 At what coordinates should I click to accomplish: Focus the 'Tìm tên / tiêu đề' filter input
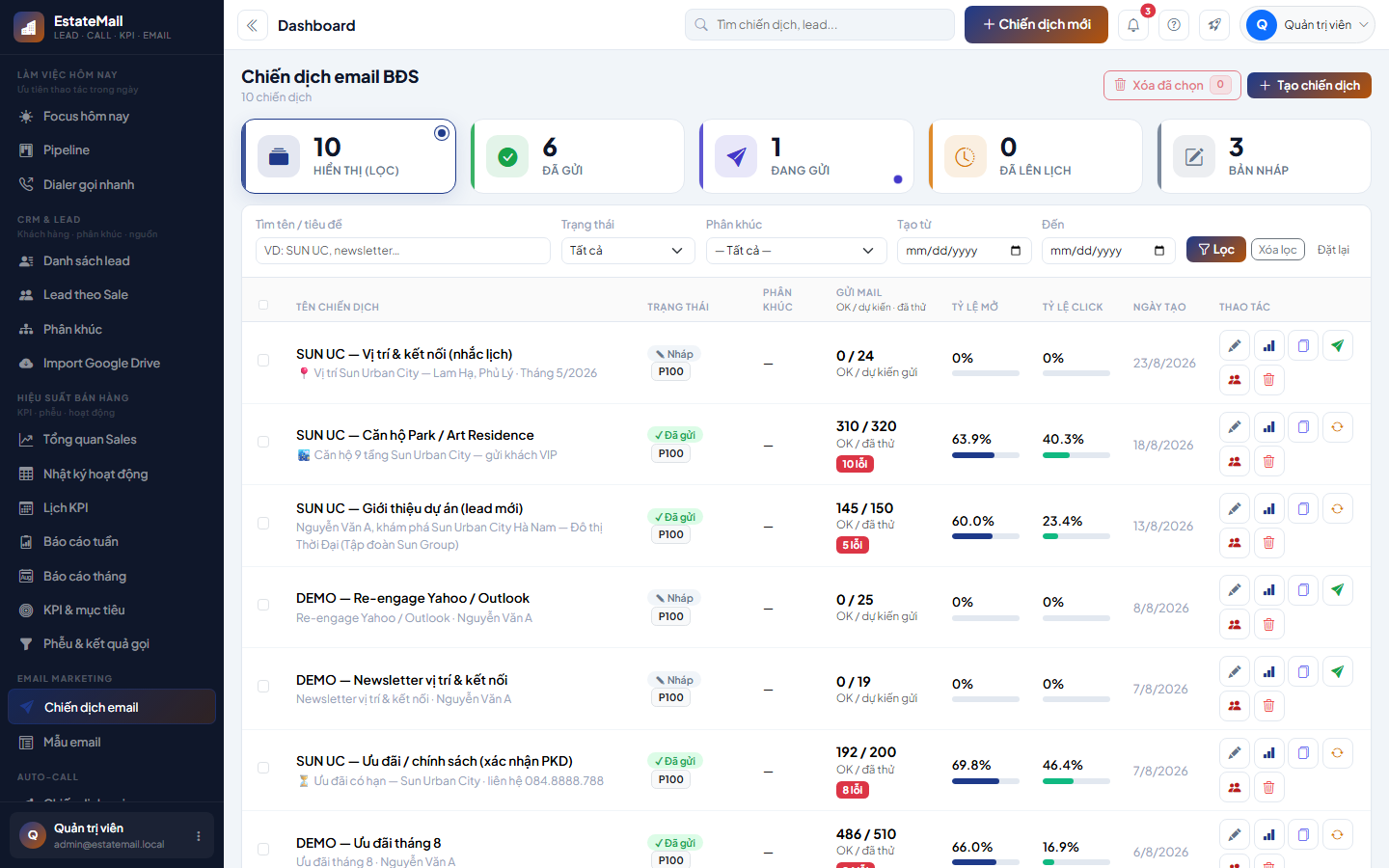403,251
